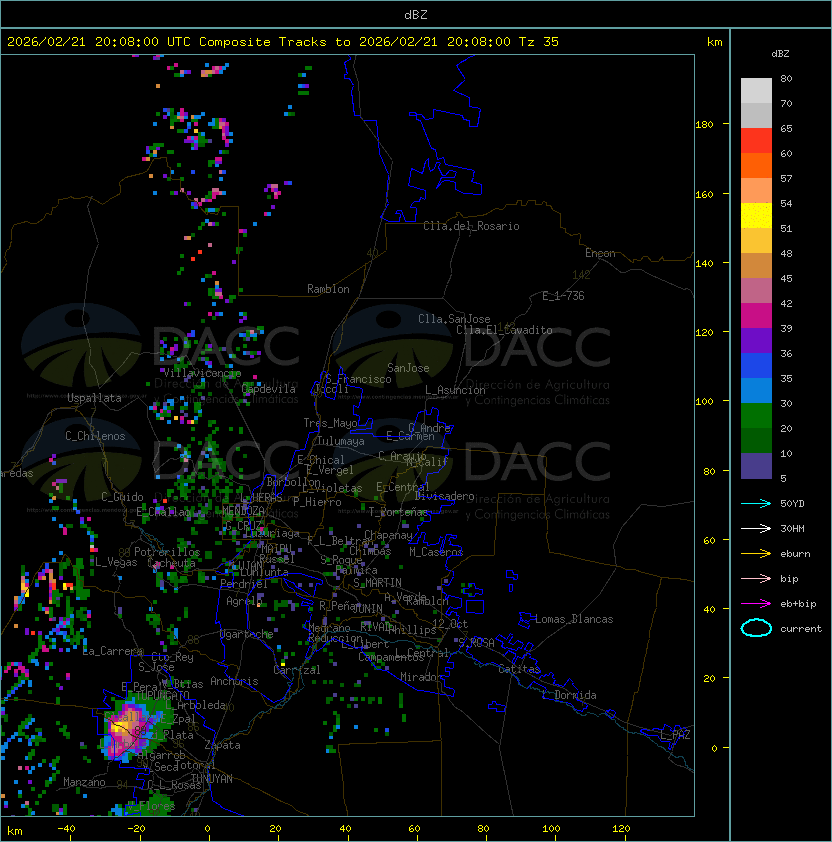Click the 'Tz 35' header value
This screenshot has width=832, height=842.
pos(539,42)
